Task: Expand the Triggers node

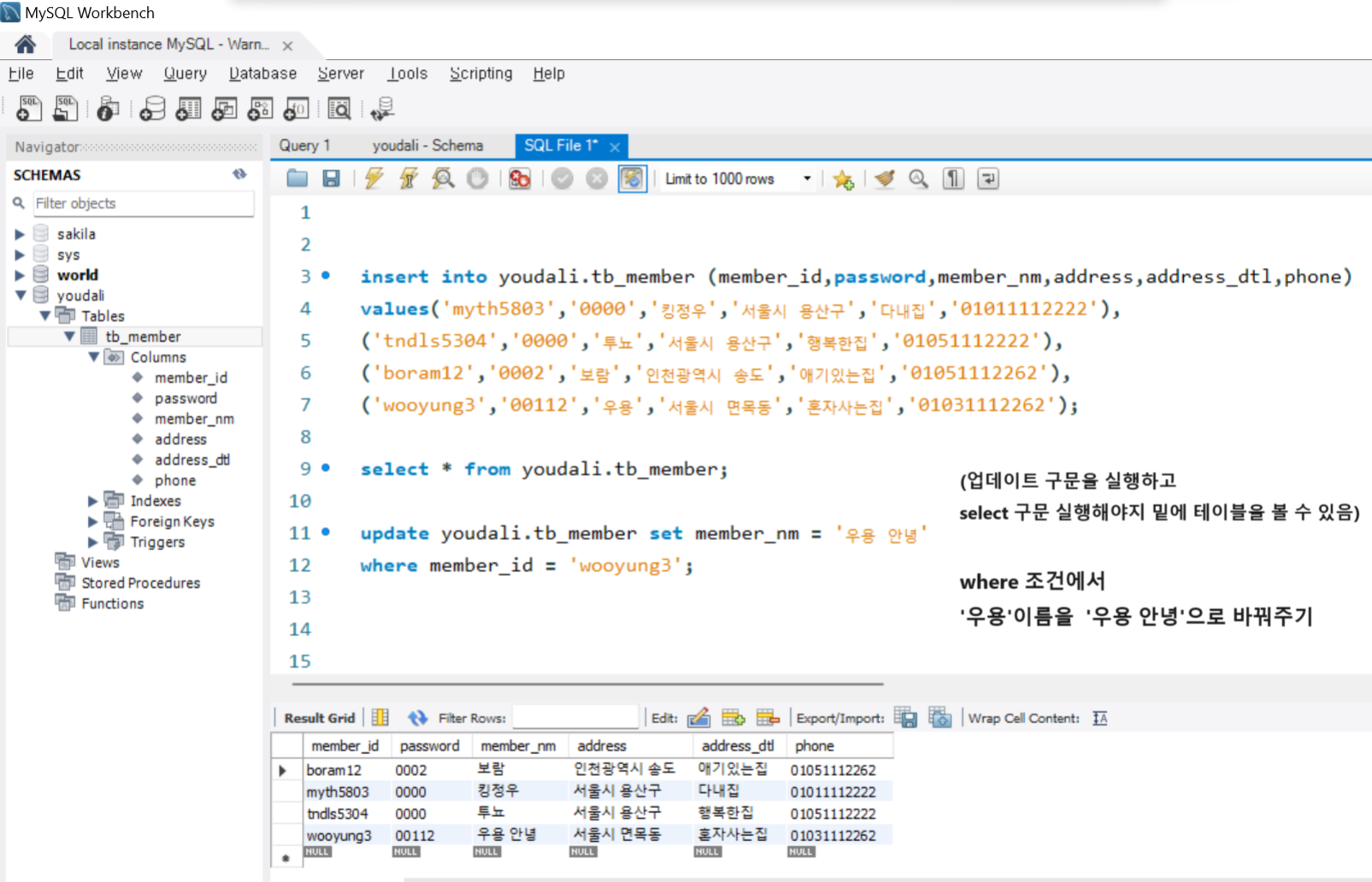Action: point(93,542)
